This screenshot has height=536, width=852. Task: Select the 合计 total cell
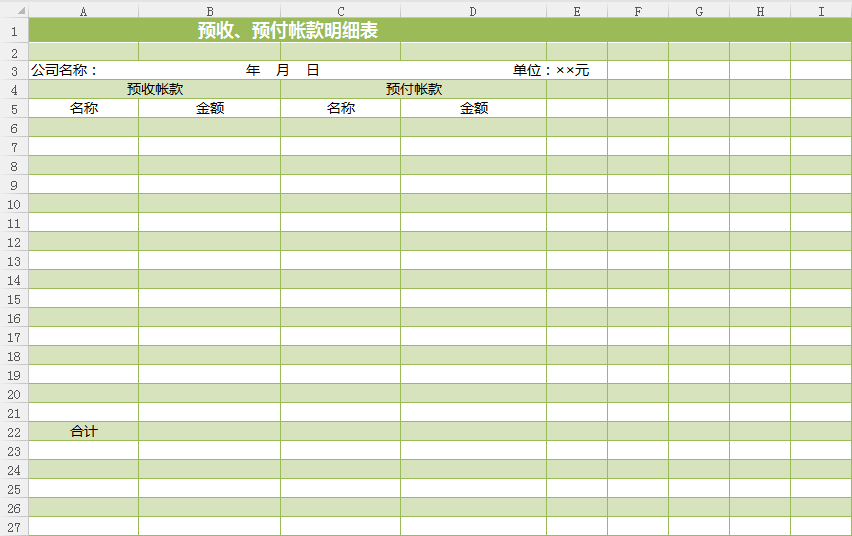tap(83, 432)
